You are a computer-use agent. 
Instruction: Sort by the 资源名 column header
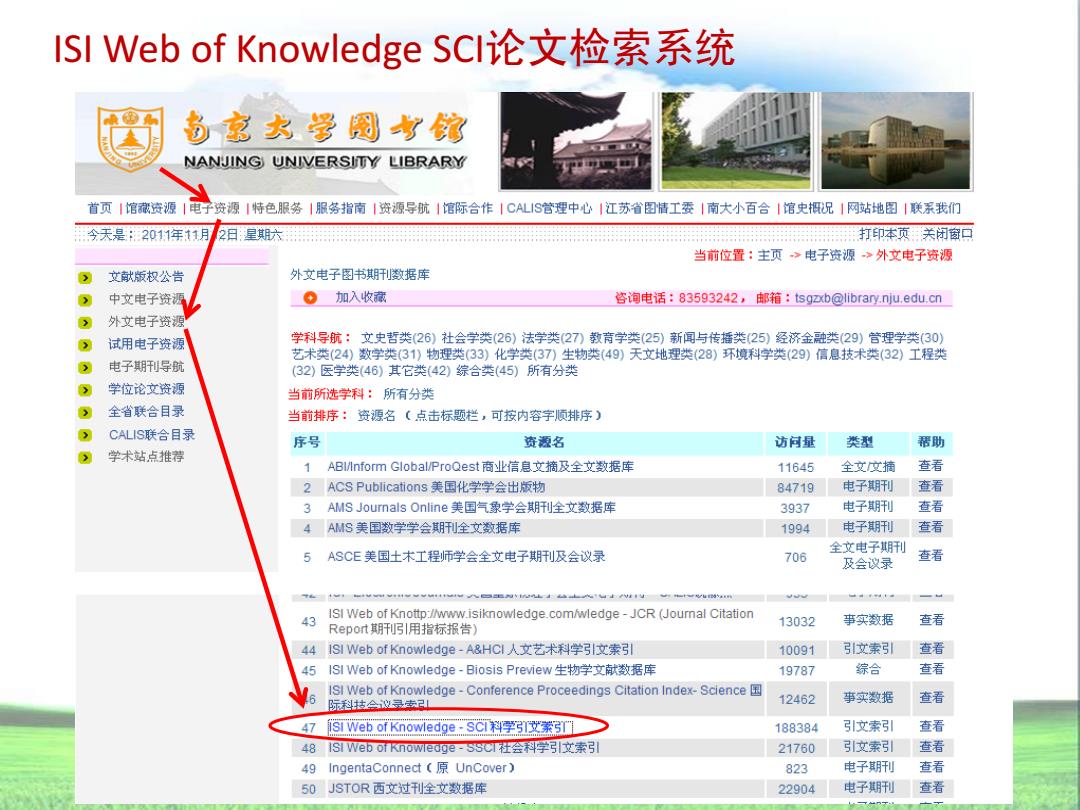click(544, 442)
